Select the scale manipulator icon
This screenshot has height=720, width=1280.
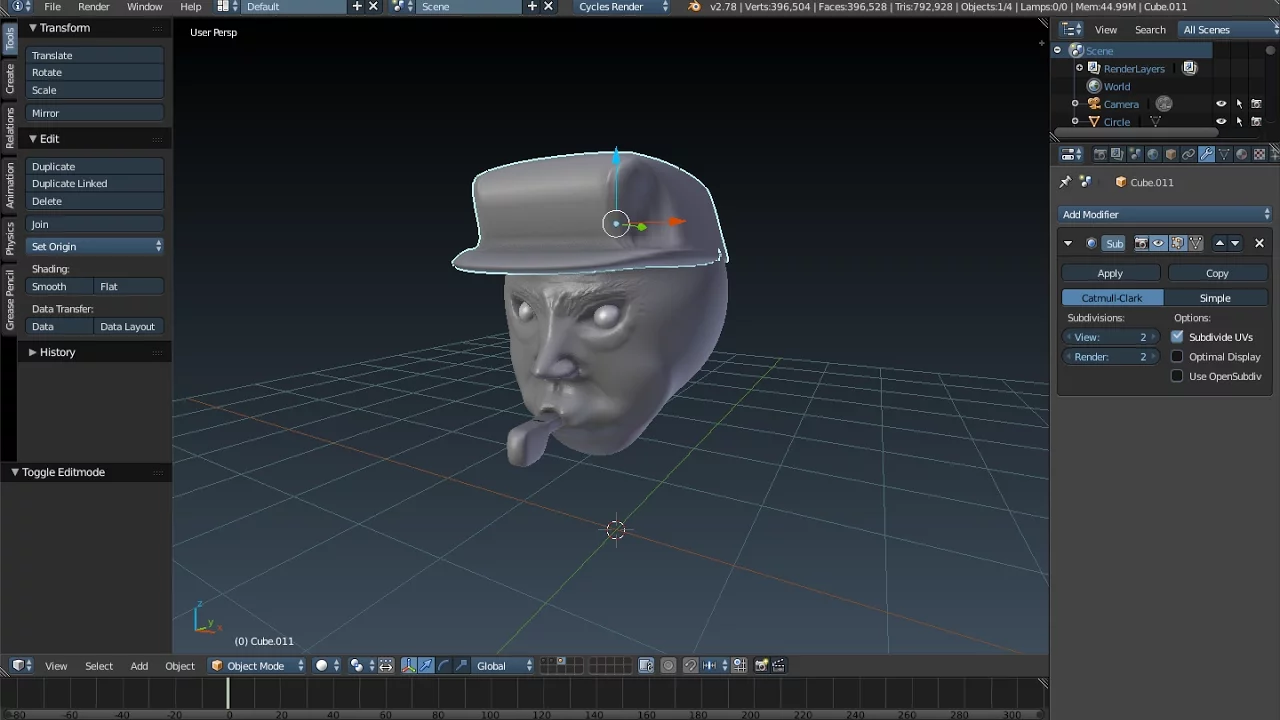pyautogui.click(x=460, y=666)
